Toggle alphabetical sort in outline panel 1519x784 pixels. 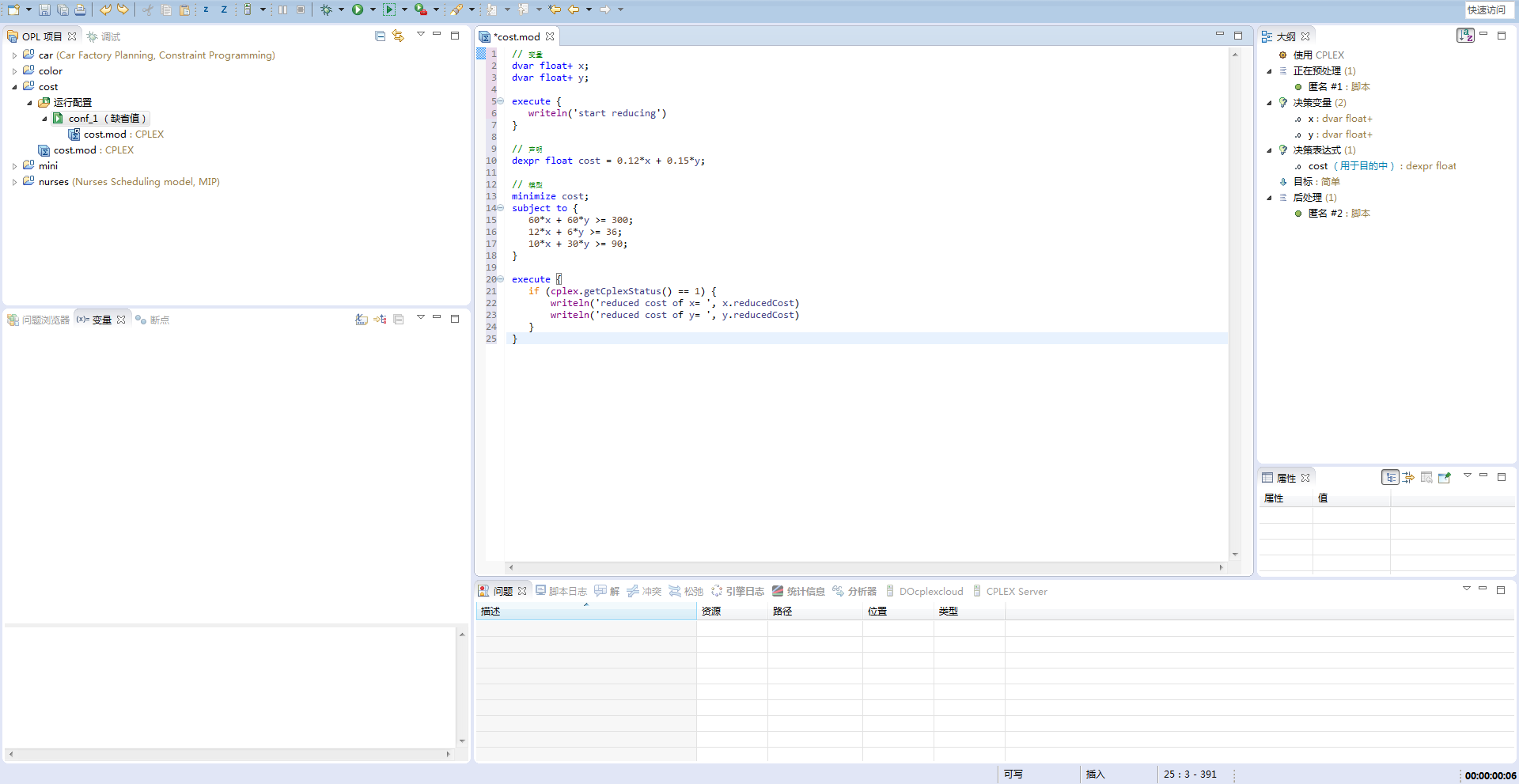coord(1465,36)
